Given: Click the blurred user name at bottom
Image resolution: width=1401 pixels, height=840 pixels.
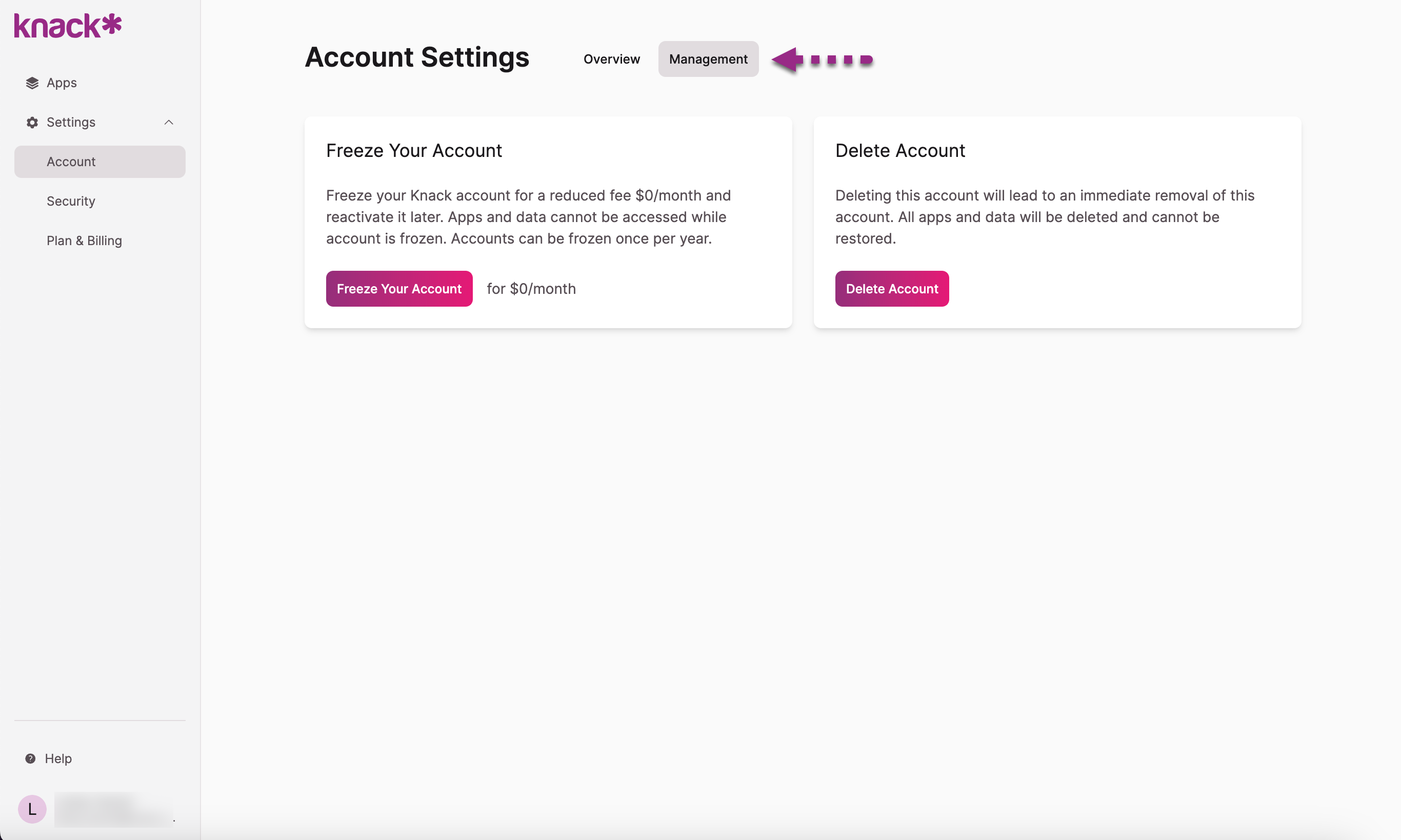Looking at the screenshot, I should pos(113,809).
